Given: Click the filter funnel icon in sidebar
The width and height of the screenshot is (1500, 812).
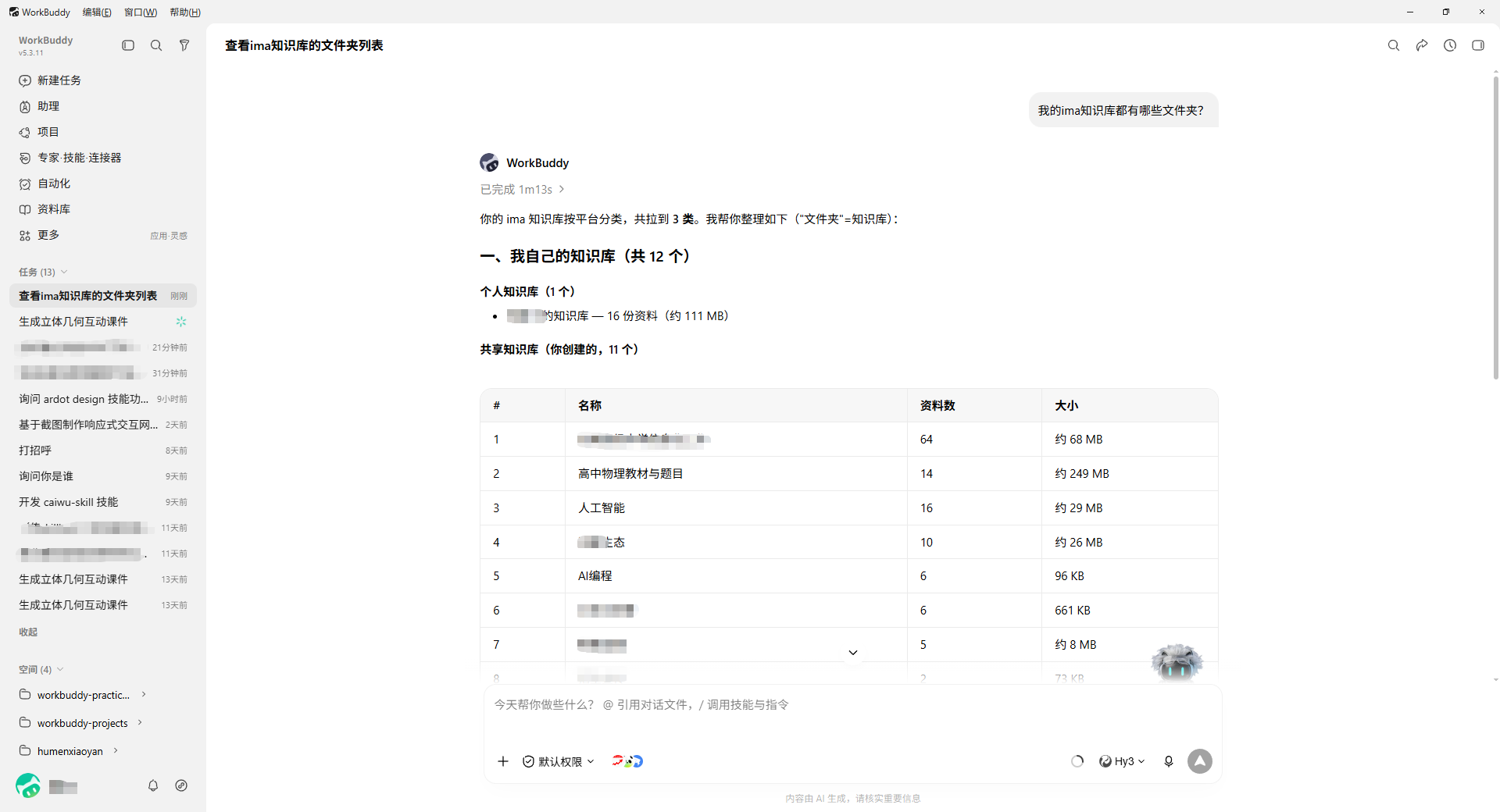Looking at the screenshot, I should (184, 45).
